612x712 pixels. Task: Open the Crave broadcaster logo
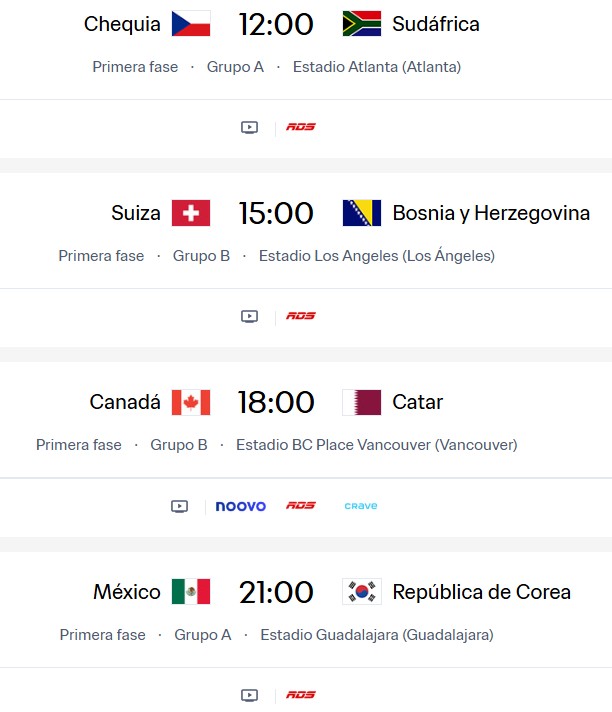pyautogui.click(x=361, y=506)
